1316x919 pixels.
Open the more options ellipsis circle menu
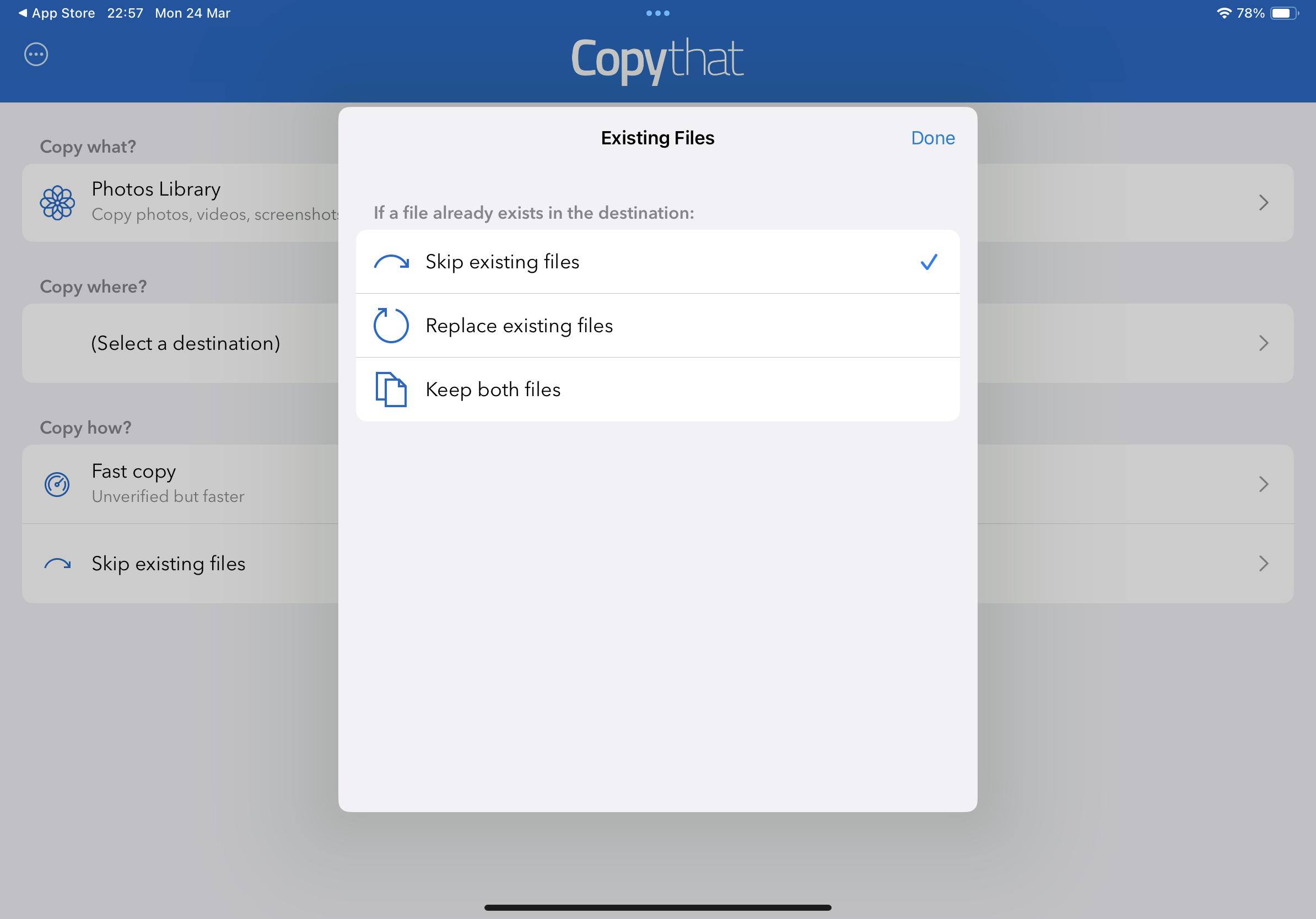click(35, 55)
